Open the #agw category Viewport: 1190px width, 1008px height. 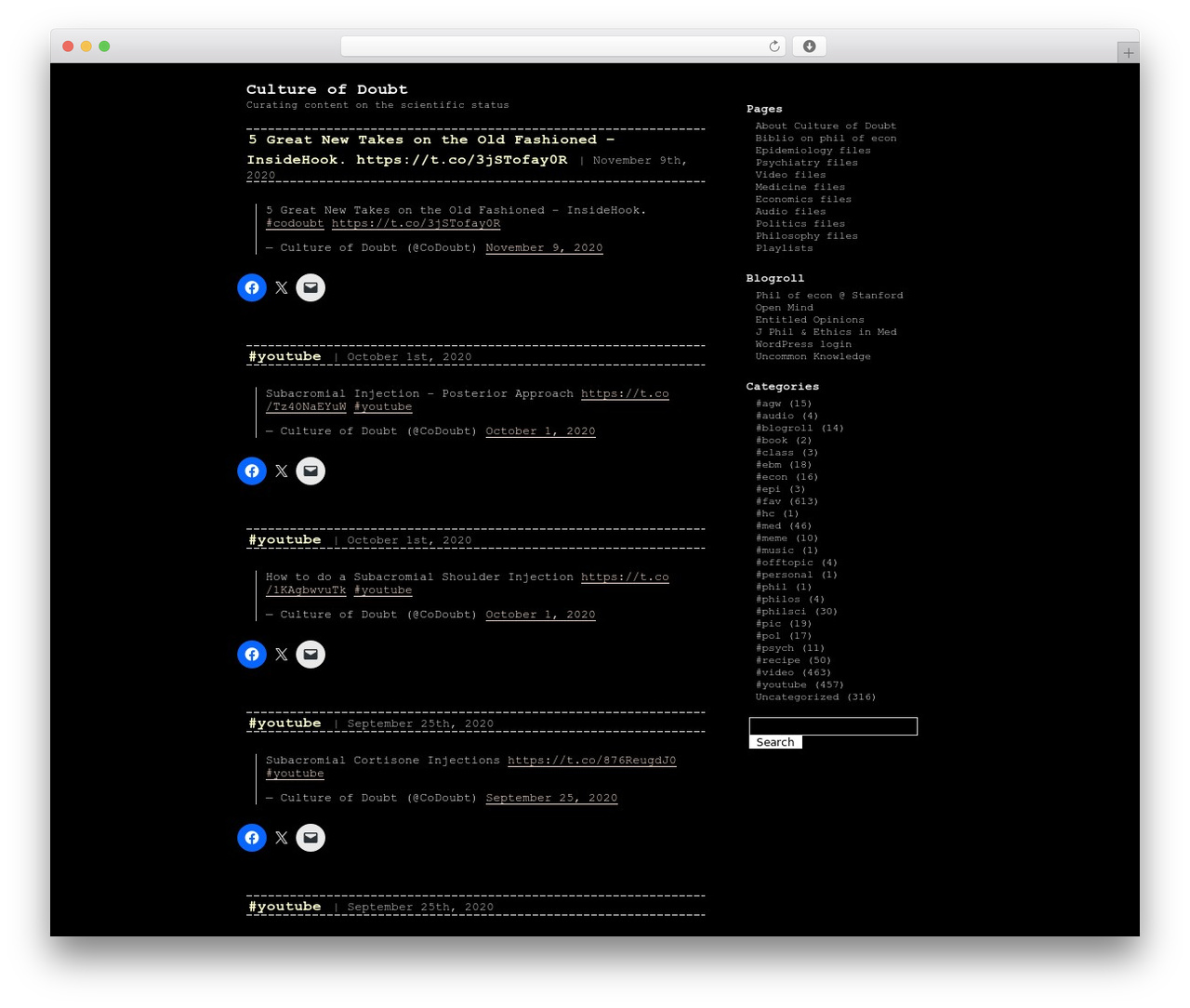click(768, 404)
